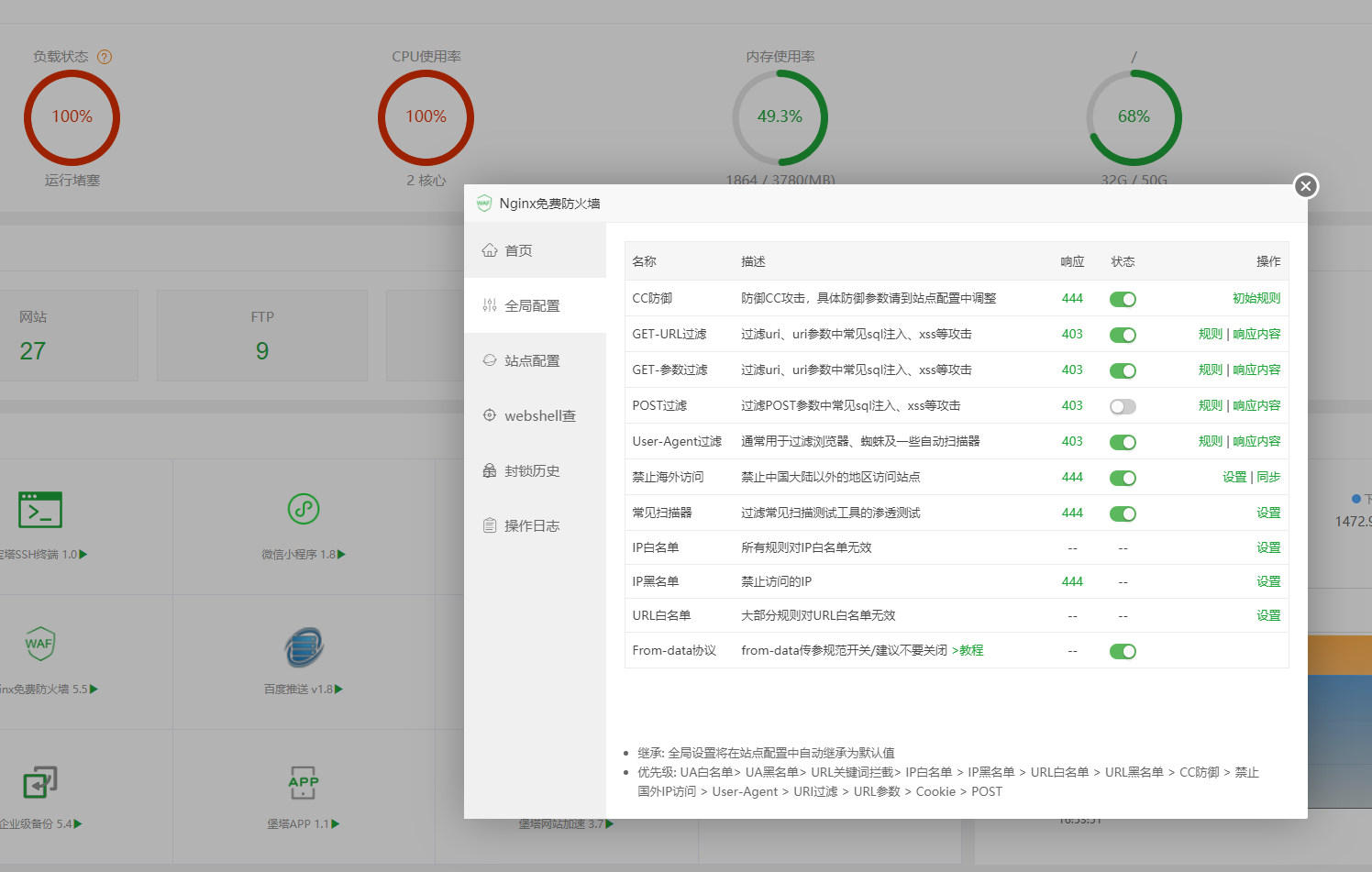Click the WAF shield icon in dialog header
Viewport: 1372px width, 872px height.
click(484, 203)
